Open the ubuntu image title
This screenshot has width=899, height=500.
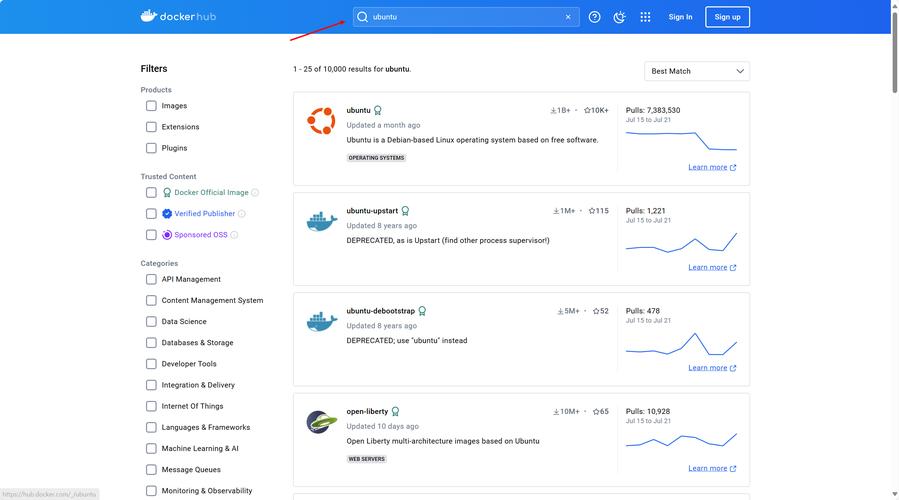(x=358, y=110)
